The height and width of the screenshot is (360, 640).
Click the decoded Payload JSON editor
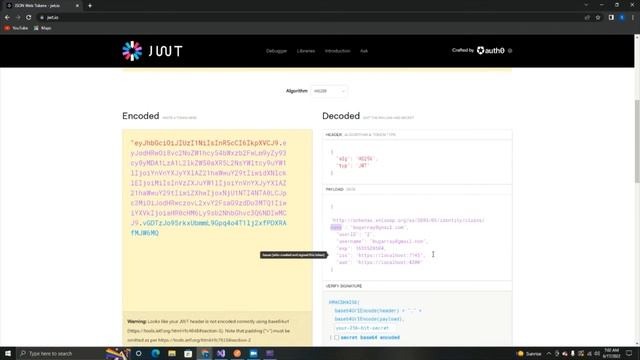(417, 238)
